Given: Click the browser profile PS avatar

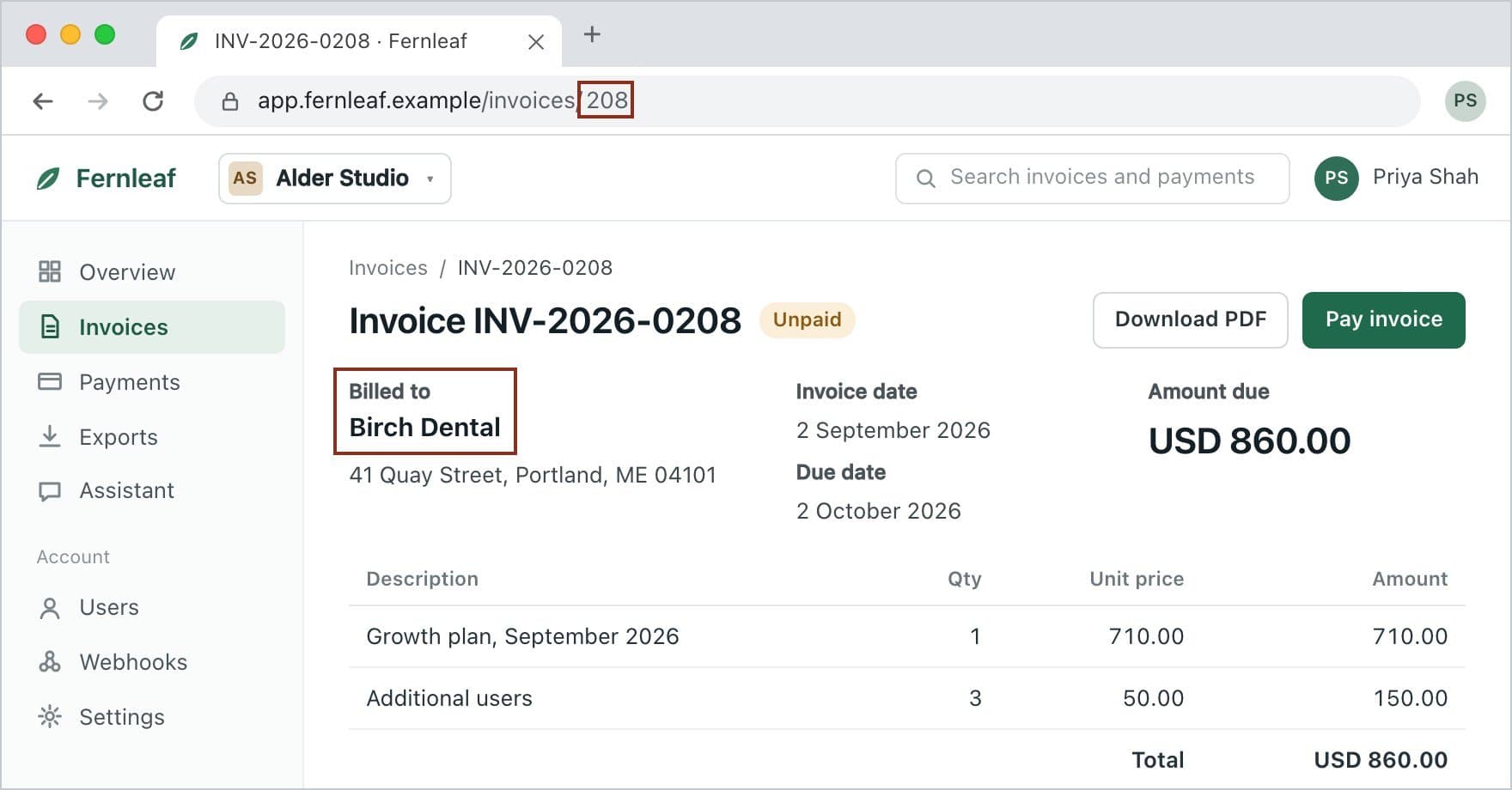Looking at the screenshot, I should (1465, 101).
